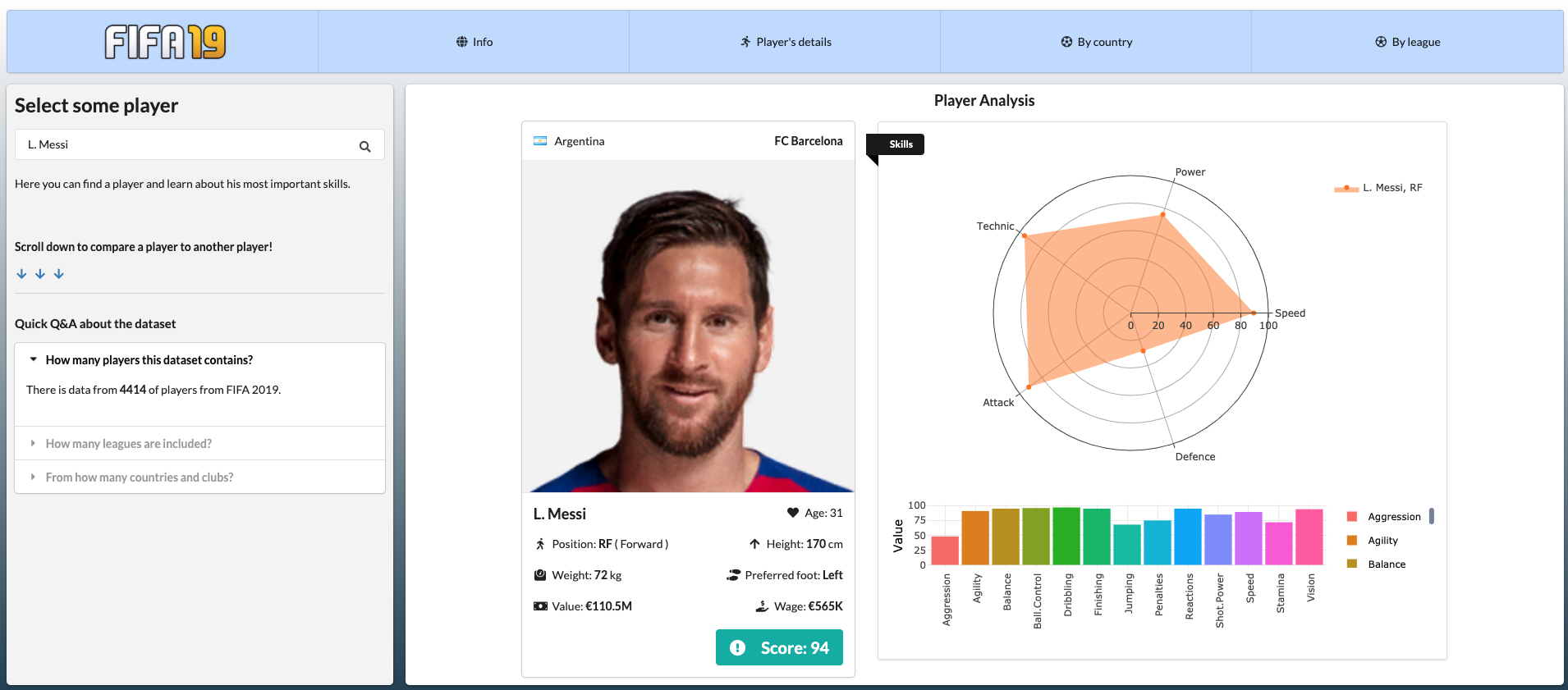1568x690 pixels.
Task: Toggle Aggression series in bar legend
Action: point(1393,517)
